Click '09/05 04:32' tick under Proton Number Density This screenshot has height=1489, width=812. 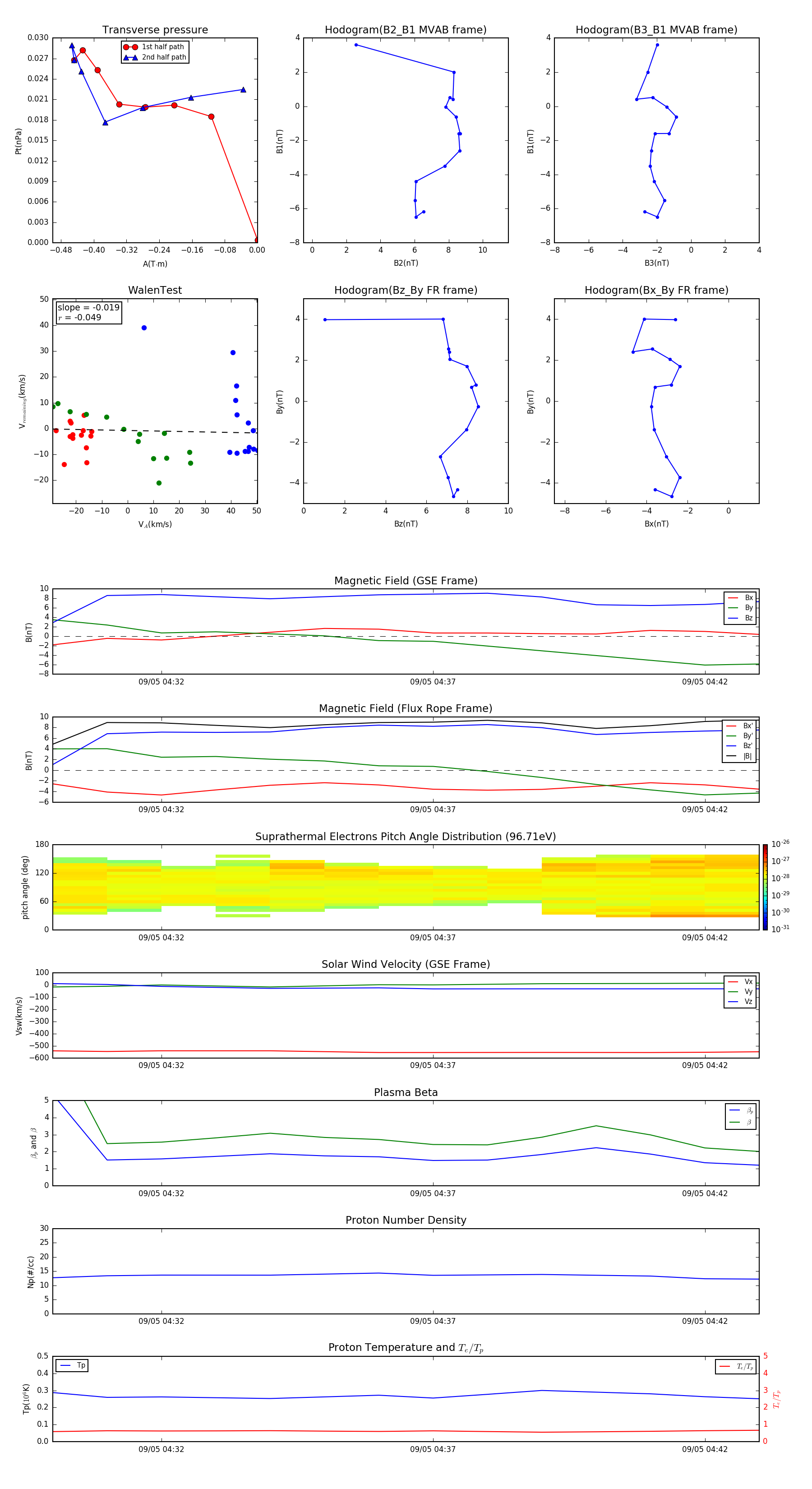click(x=161, y=1321)
